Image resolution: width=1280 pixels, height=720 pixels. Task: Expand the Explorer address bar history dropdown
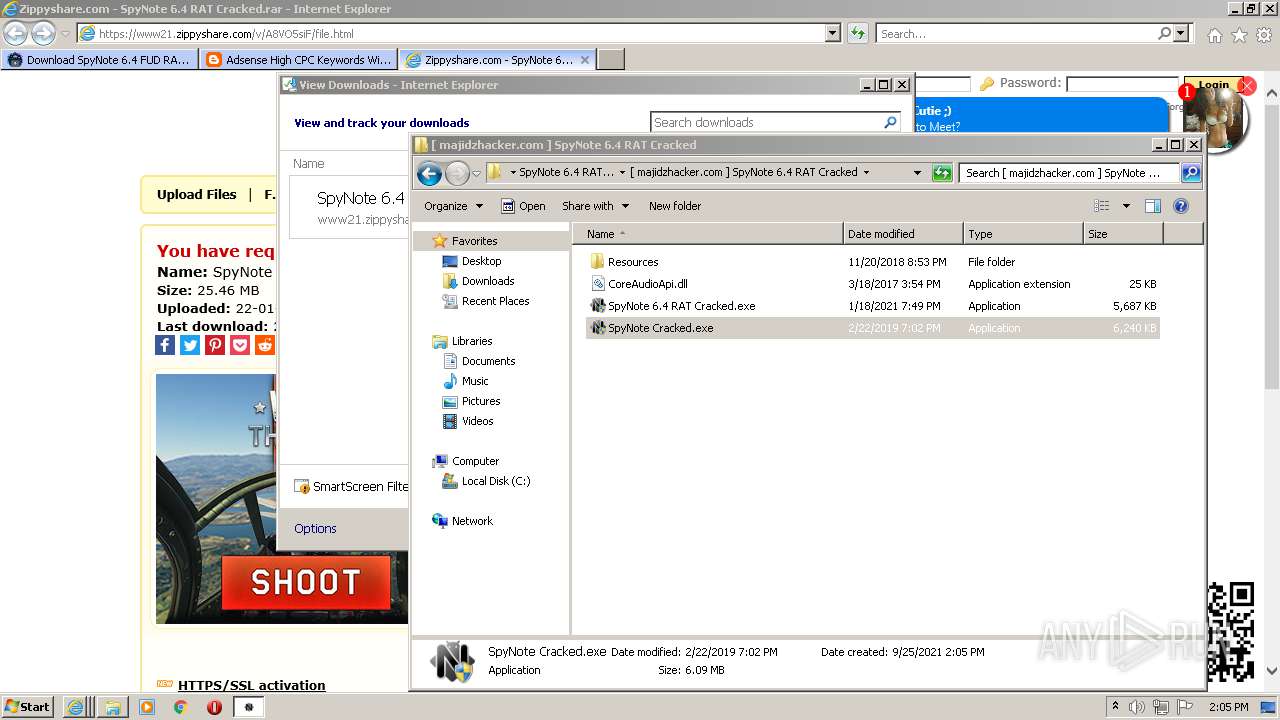[x=917, y=173]
